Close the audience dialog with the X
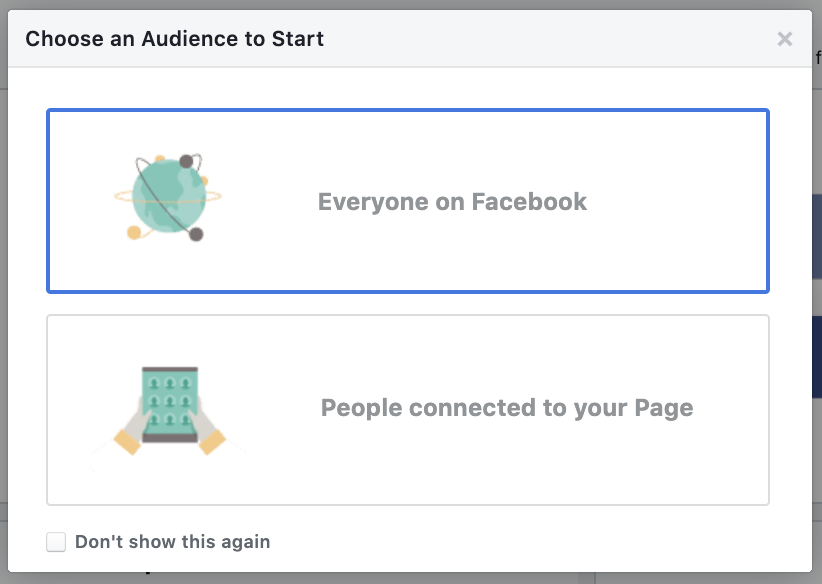Viewport: 822px width, 584px height. (785, 39)
